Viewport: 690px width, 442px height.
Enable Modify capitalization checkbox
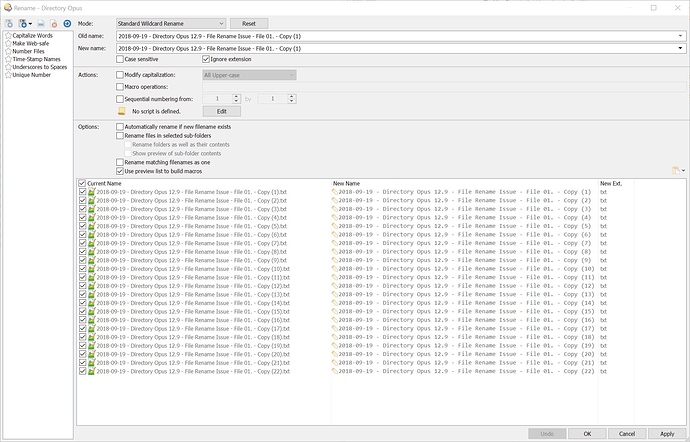coord(120,75)
